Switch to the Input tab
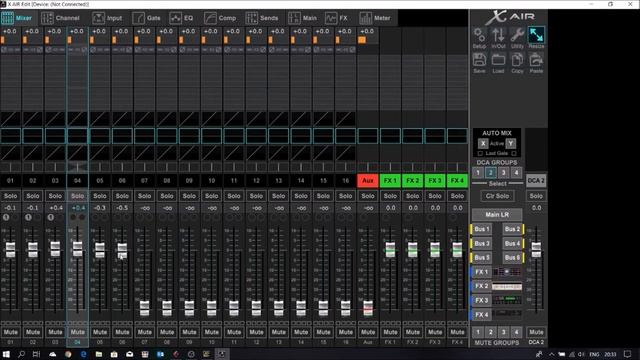This screenshot has height=360, width=640. click(107, 18)
